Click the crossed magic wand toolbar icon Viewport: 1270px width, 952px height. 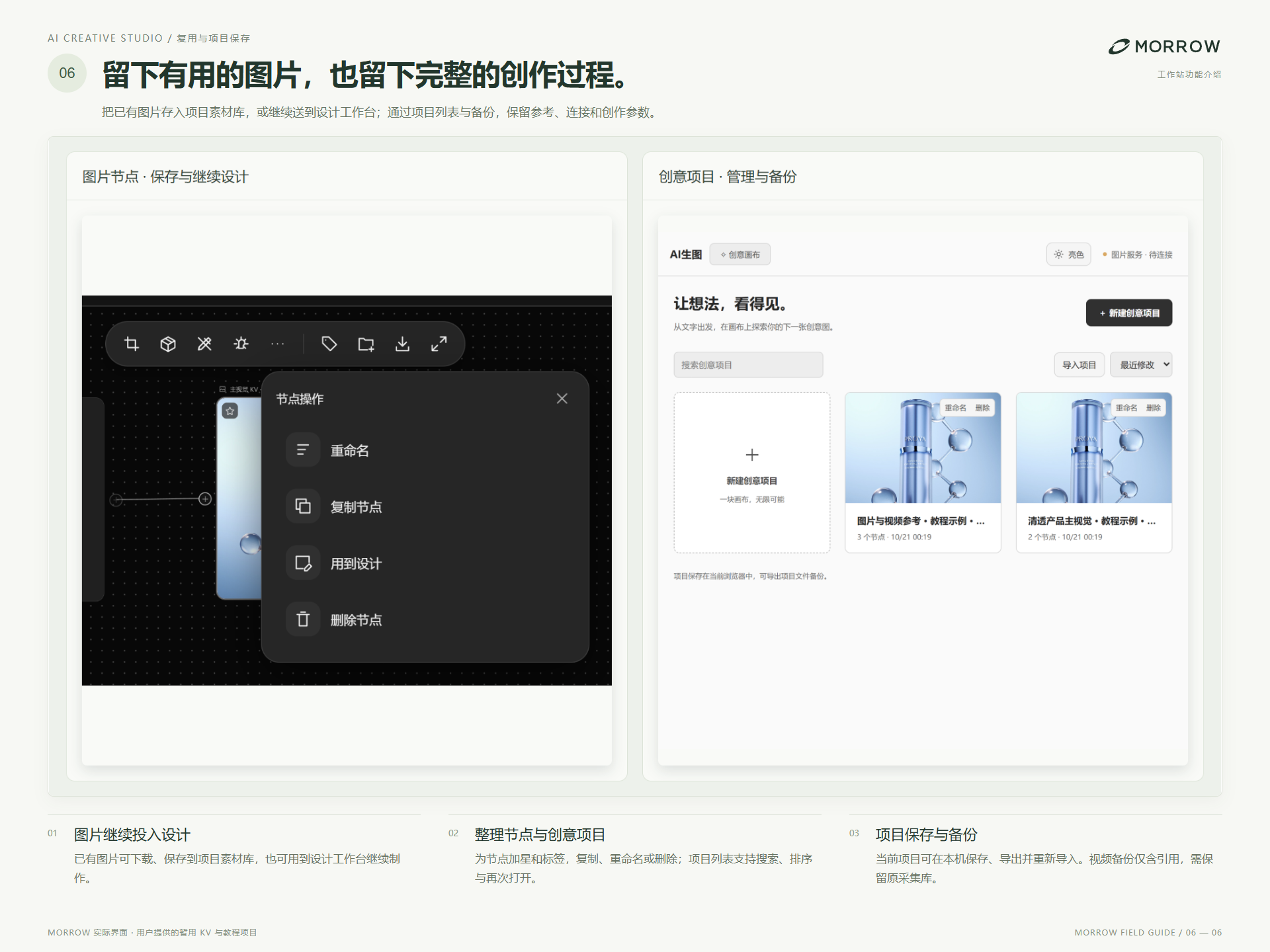click(x=204, y=344)
